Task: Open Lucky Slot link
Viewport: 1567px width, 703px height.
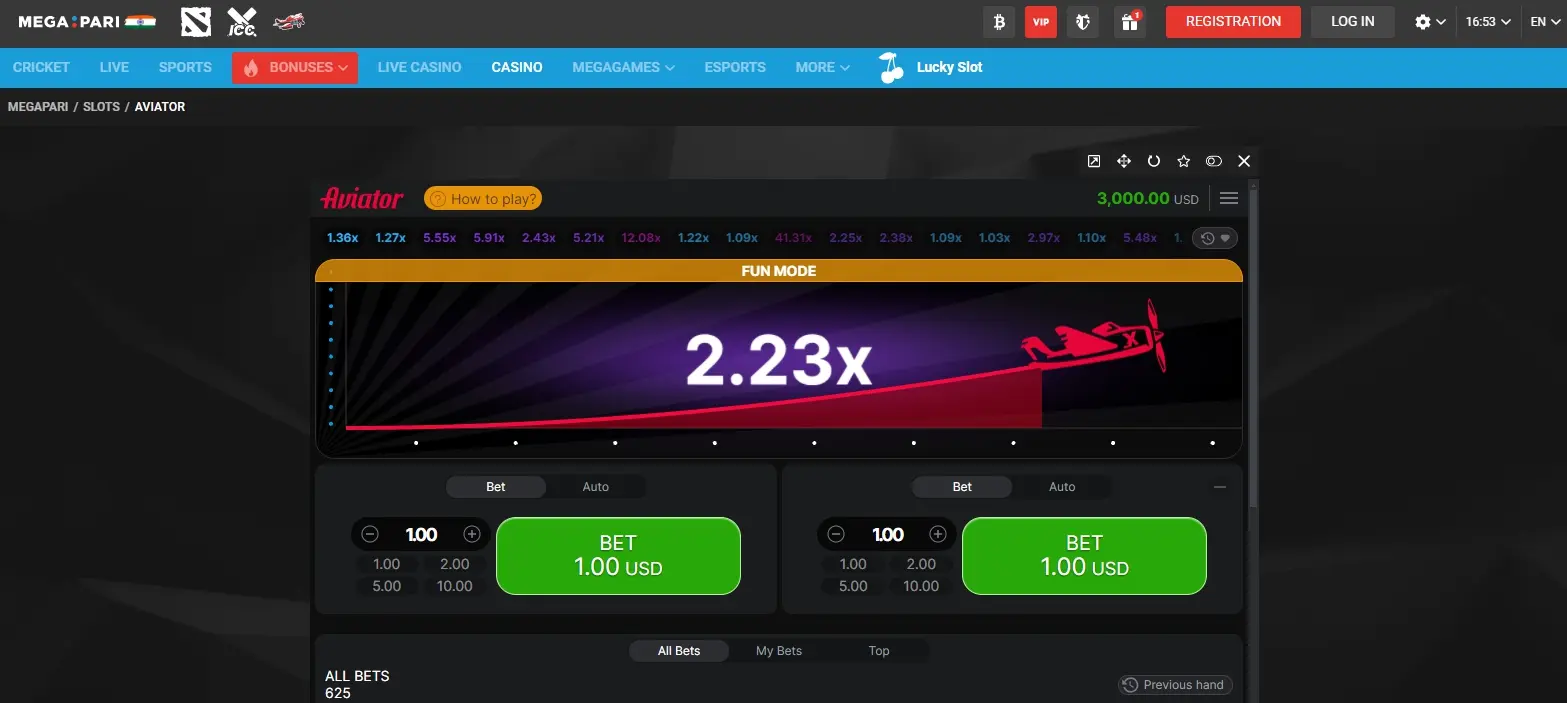Action: (x=949, y=67)
